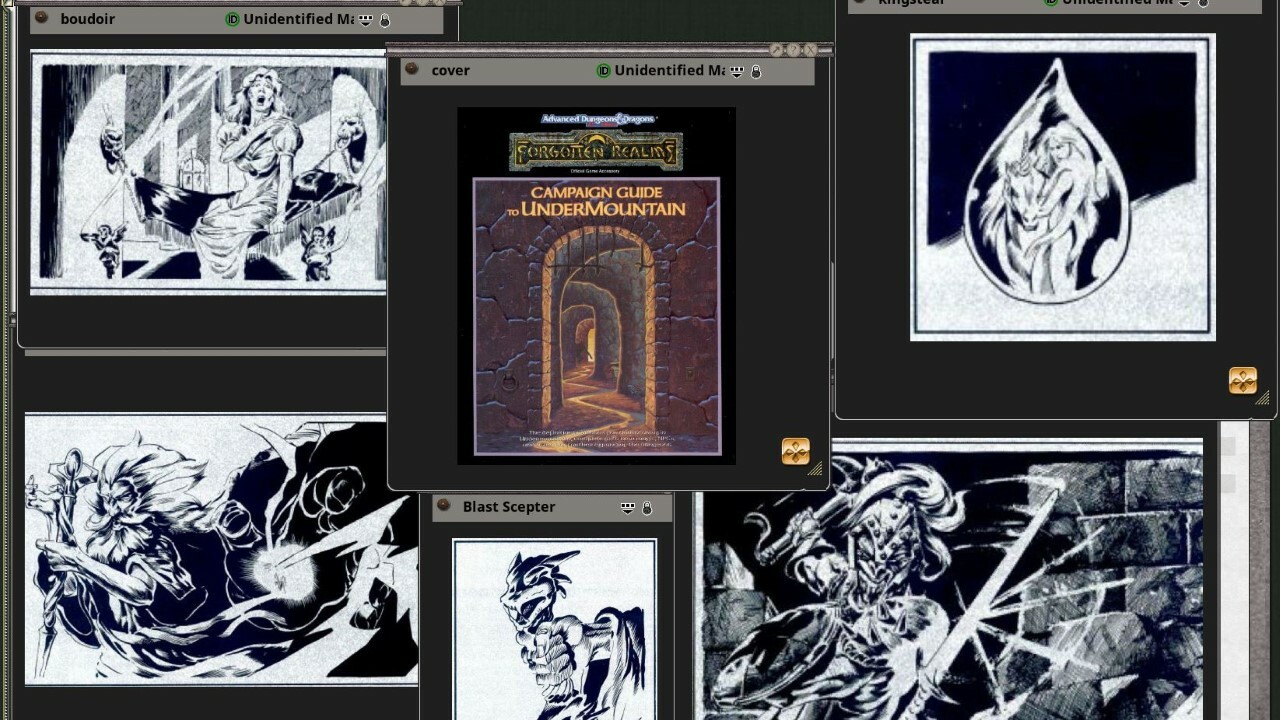Click the diamond icon inside the kingsteal window
This screenshot has width=1280, height=720.
[x=1242, y=381]
